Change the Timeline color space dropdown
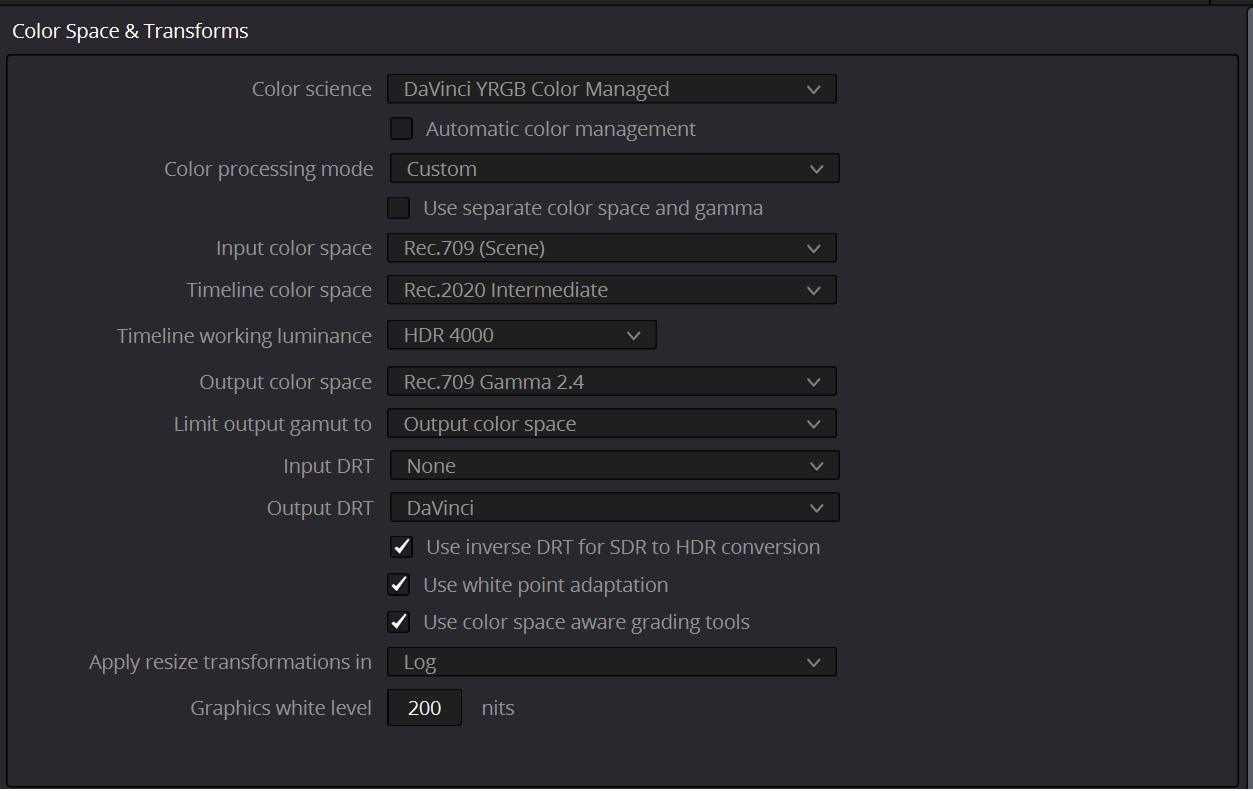Viewport: 1253px width, 791px height. [x=612, y=290]
